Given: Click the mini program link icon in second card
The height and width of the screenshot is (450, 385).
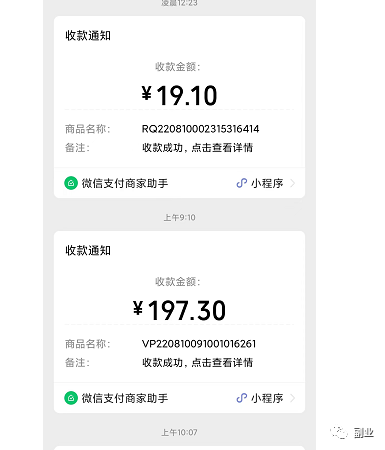Looking at the screenshot, I should pyautogui.click(x=242, y=398).
